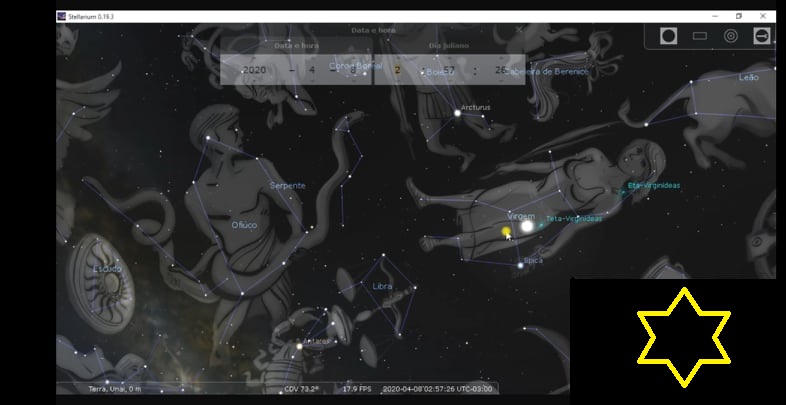Select the star Antares

[x=300, y=346]
